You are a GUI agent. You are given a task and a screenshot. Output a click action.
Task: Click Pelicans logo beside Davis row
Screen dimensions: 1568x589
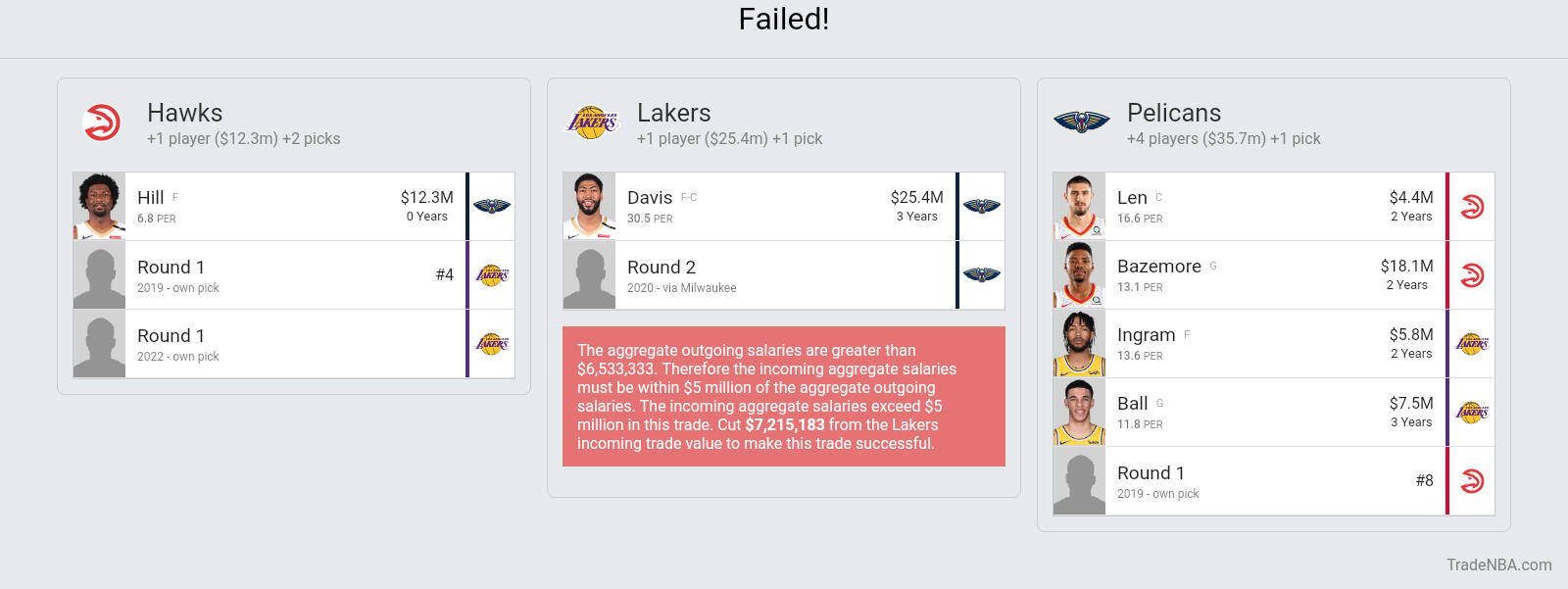[x=982, y=206]
